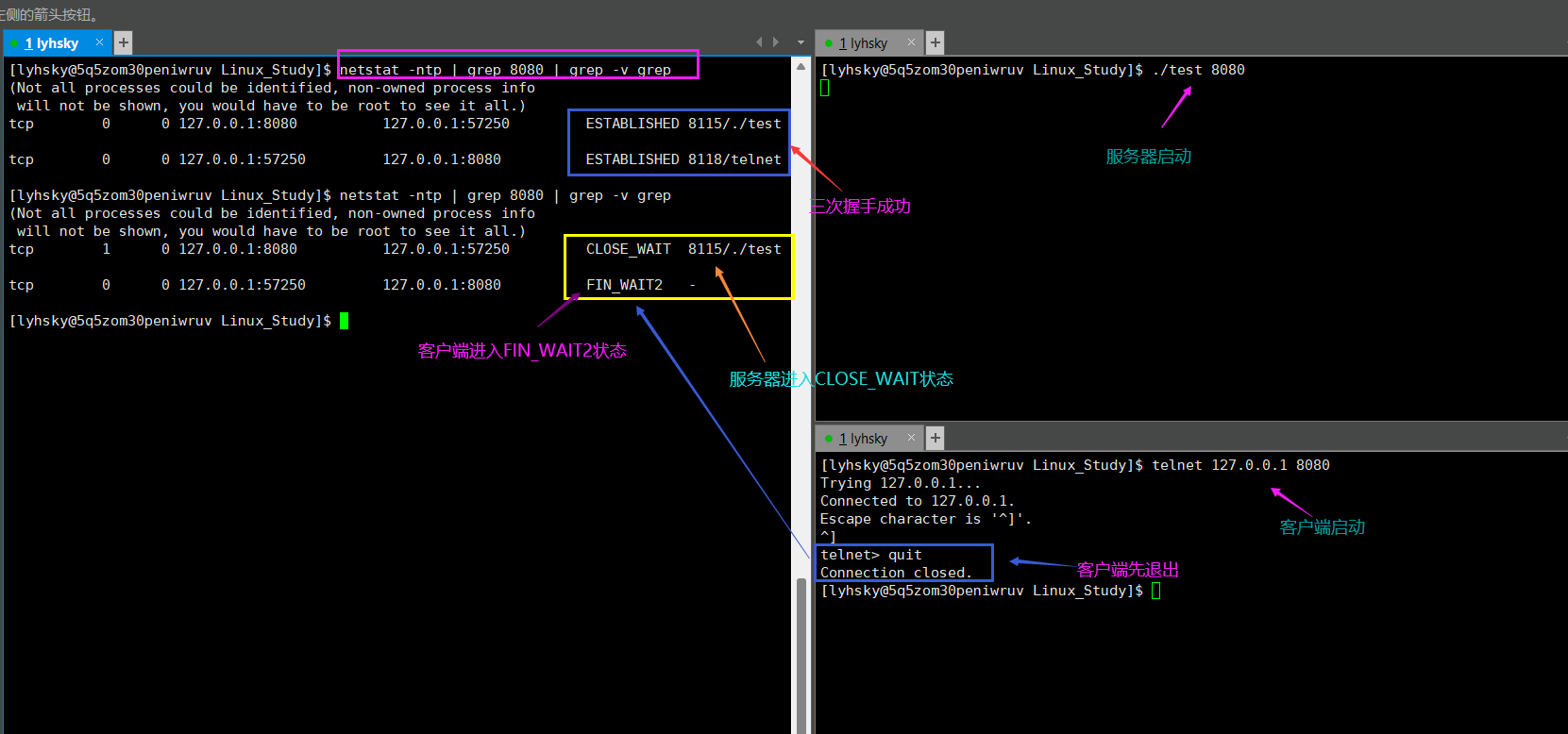Click the tab scroll left arrow
The image size is (1568, 734).
point(759,42)
